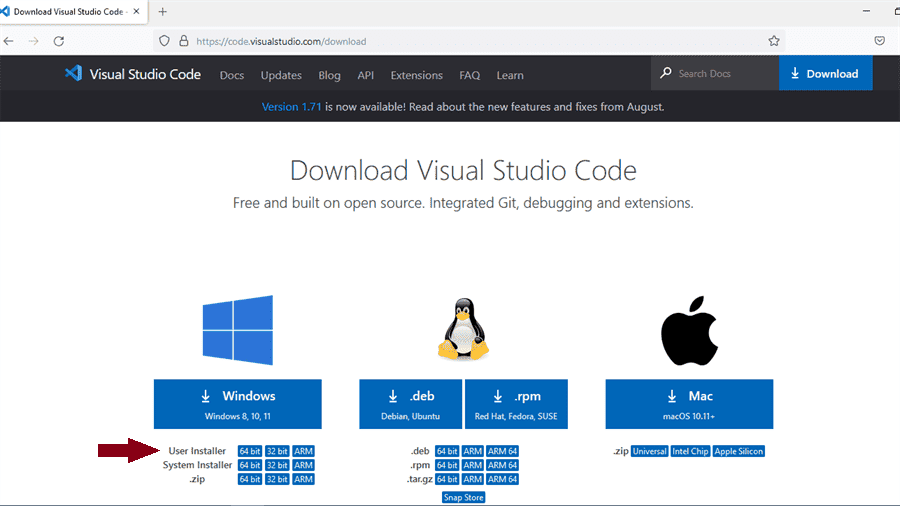Download the Windows .zip ARM

[x=304, y=479]
